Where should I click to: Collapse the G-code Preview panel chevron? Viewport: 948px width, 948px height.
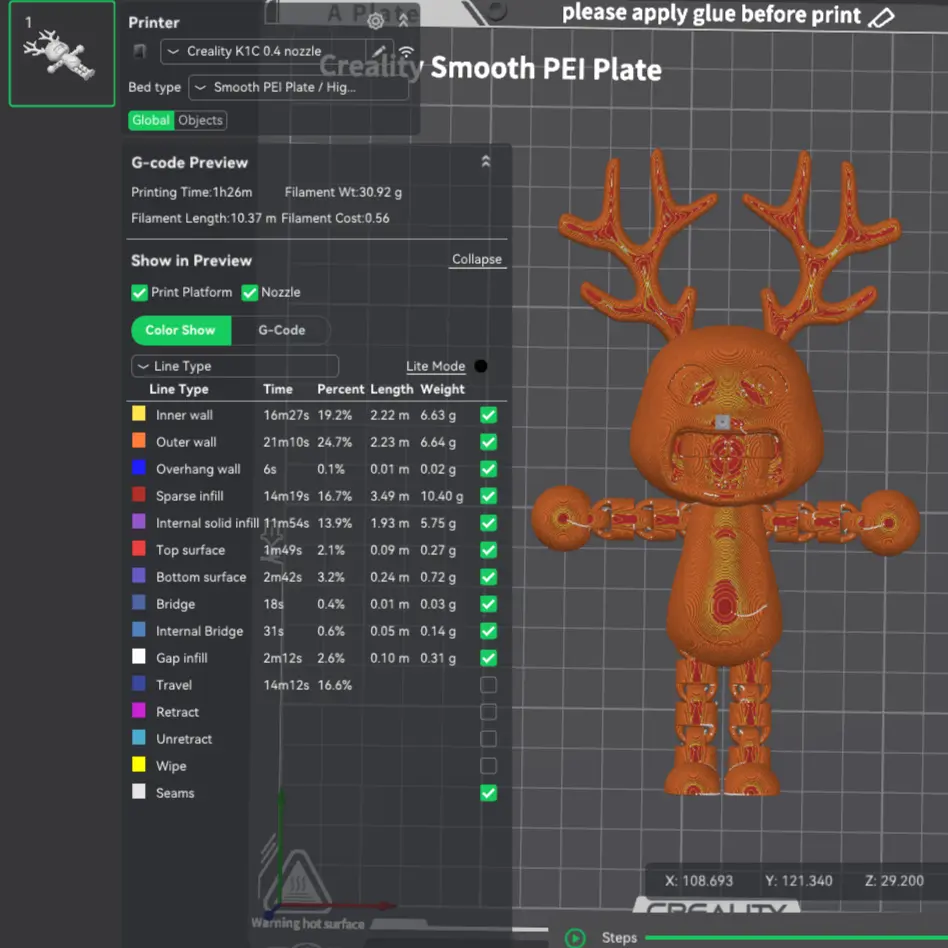click(485, 161)
